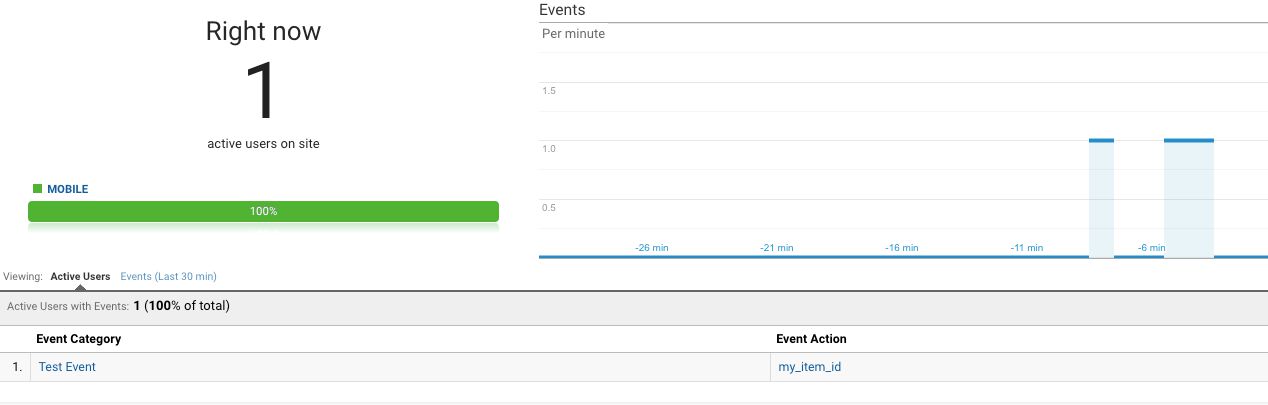1268x405 pixels.
Task: Click the -16 min axis label
Action: [902, 247]
